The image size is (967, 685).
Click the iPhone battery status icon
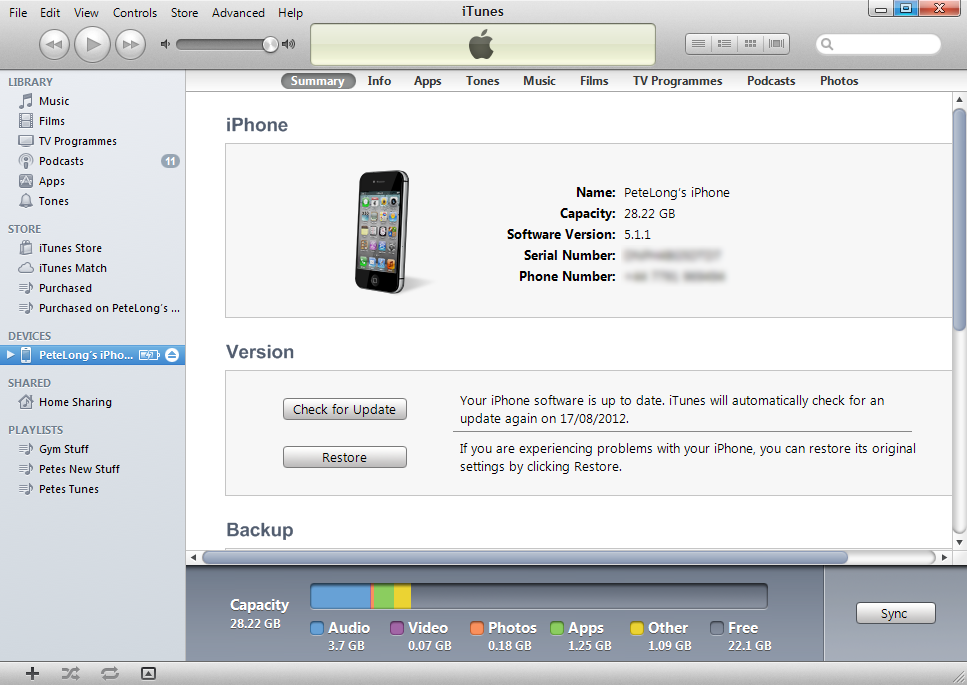149,355
